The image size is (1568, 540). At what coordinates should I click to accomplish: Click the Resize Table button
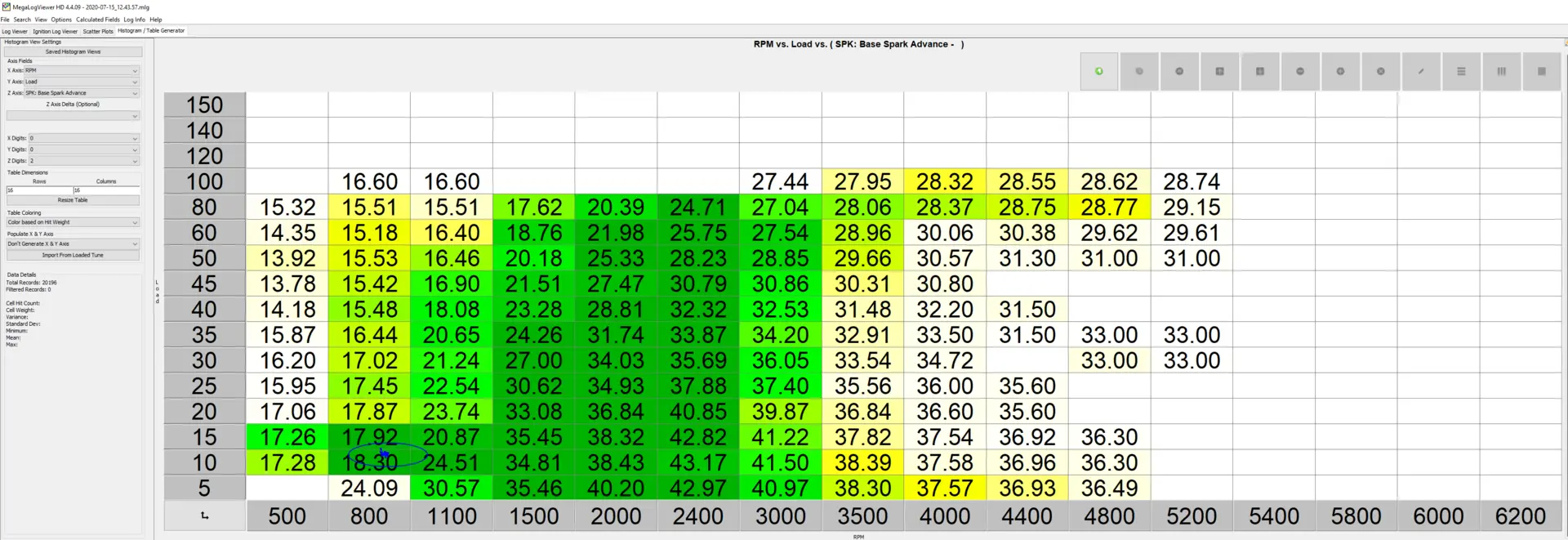(x=73, y=200)
